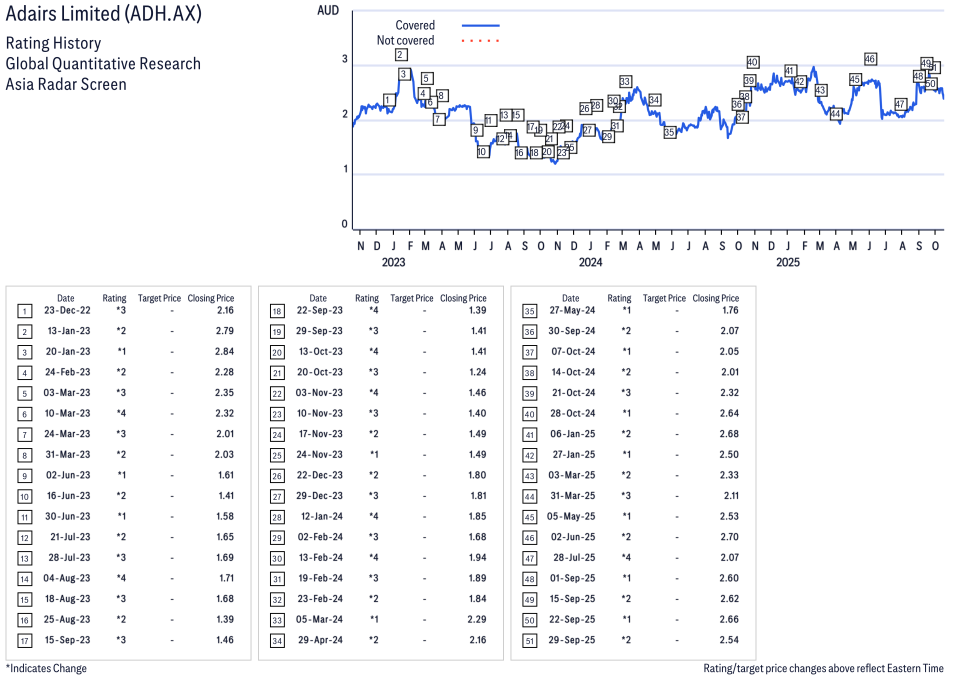Click the 2.84 closing price for 20-Jan-23
Viewport: 955px width, 675px height.
pyautogui.click(x=224, y=352)
